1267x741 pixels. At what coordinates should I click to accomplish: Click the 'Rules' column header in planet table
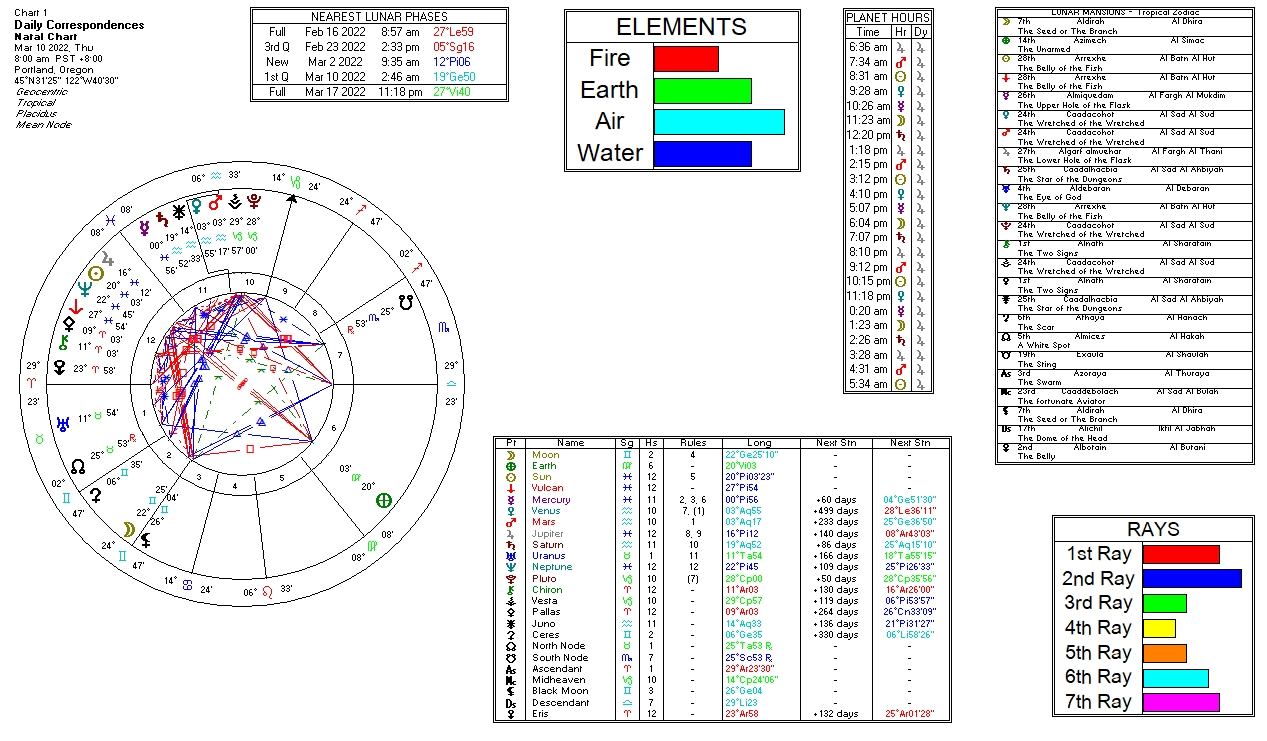coord(693,443)
